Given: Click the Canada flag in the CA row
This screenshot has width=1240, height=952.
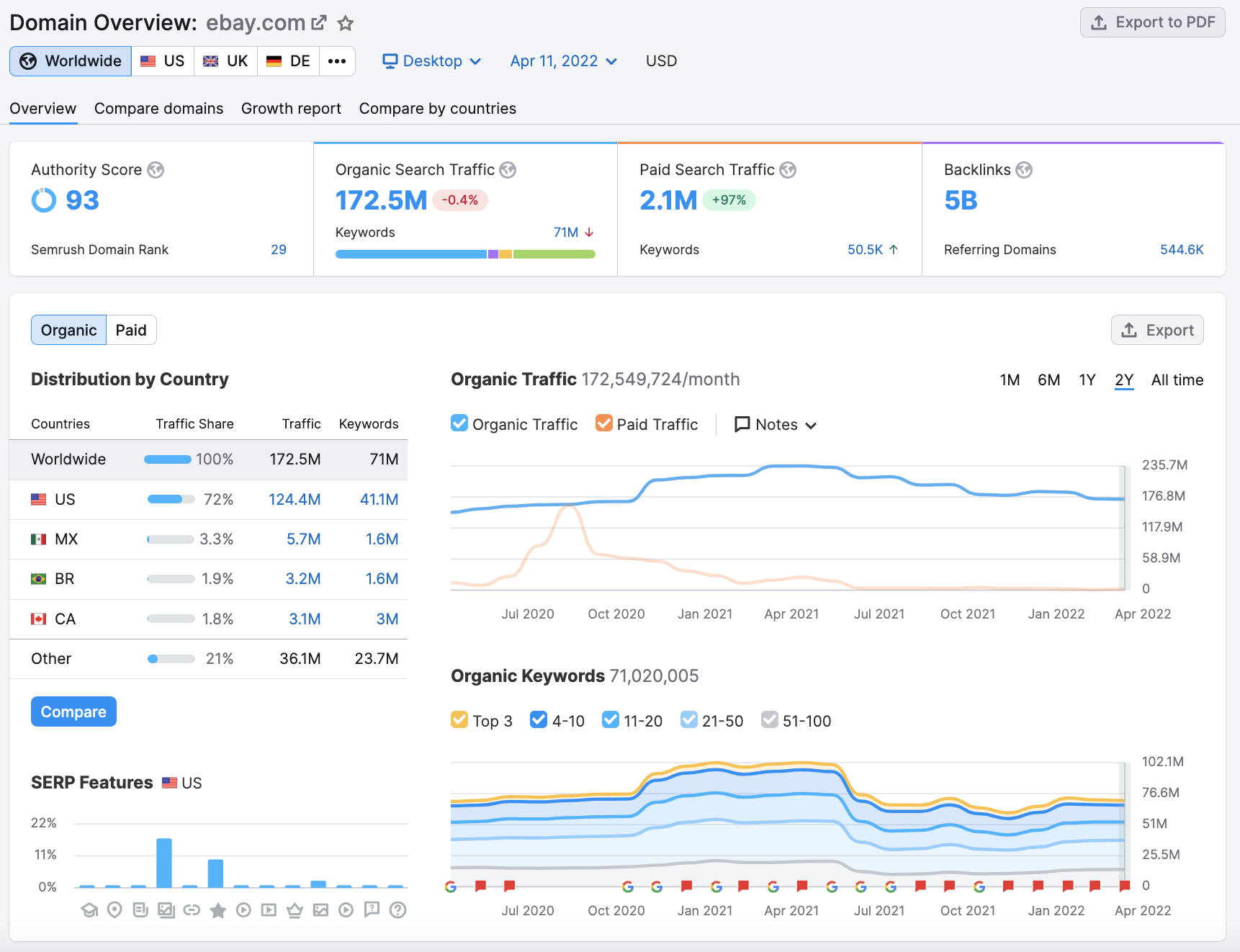Looking at the screenshot, I should [39, 619].
